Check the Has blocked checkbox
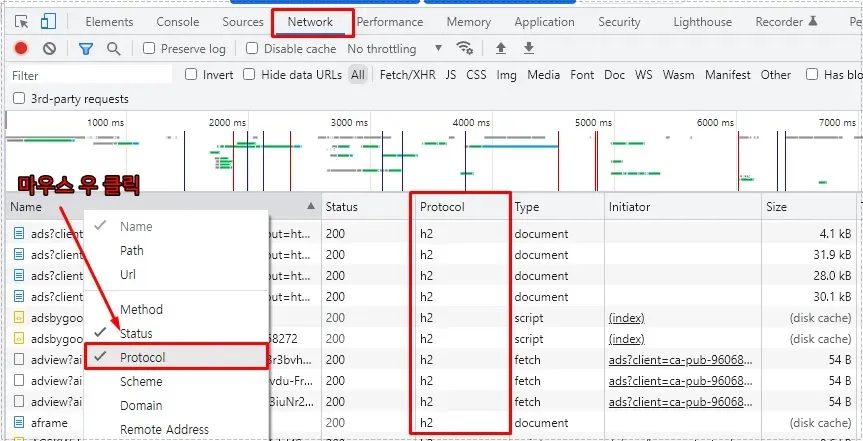The height and width of the screenshot is (441, 863). click(x=812, y=74)
